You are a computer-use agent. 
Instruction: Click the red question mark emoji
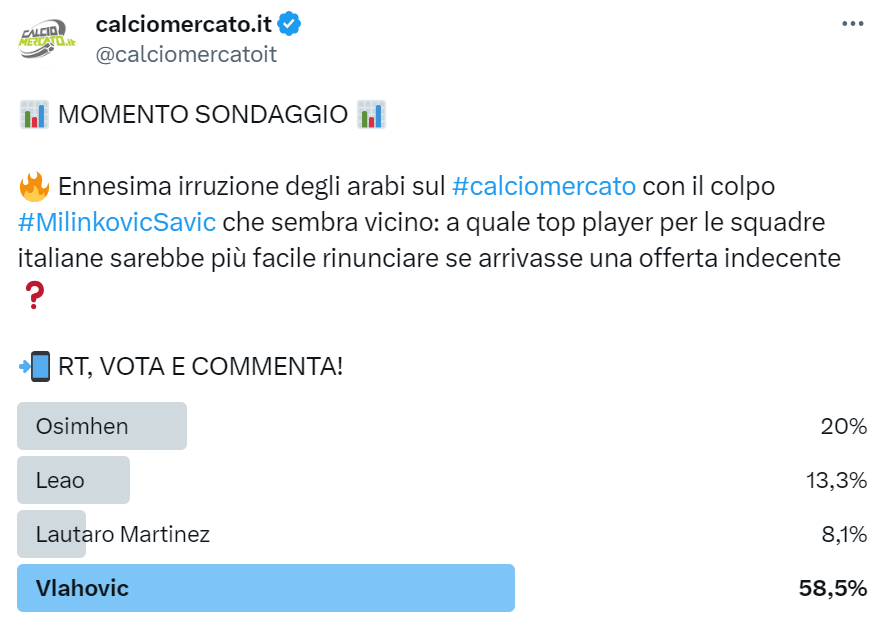click(x=33, y=295)
